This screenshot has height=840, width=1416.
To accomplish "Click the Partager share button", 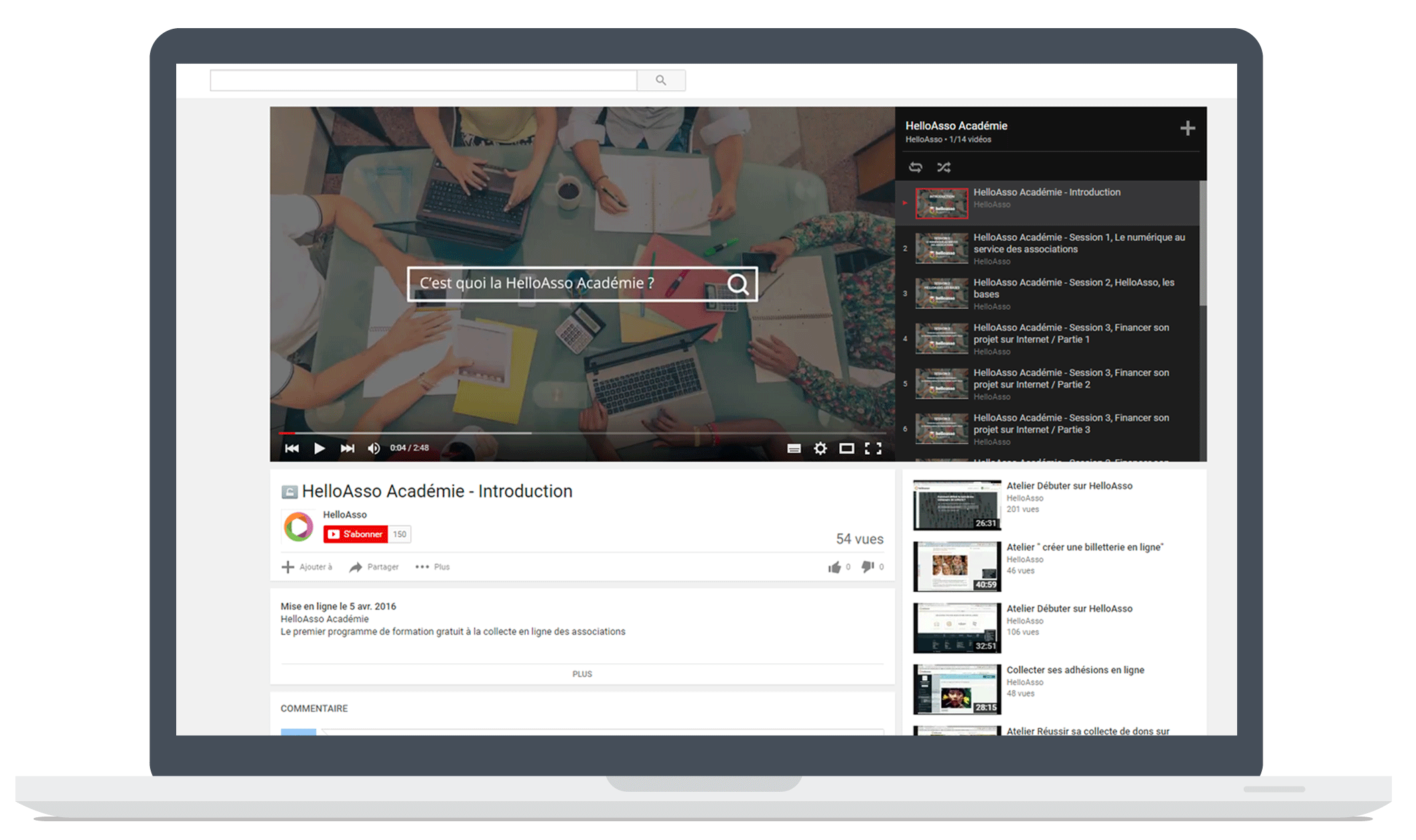I will coord(374,567).
